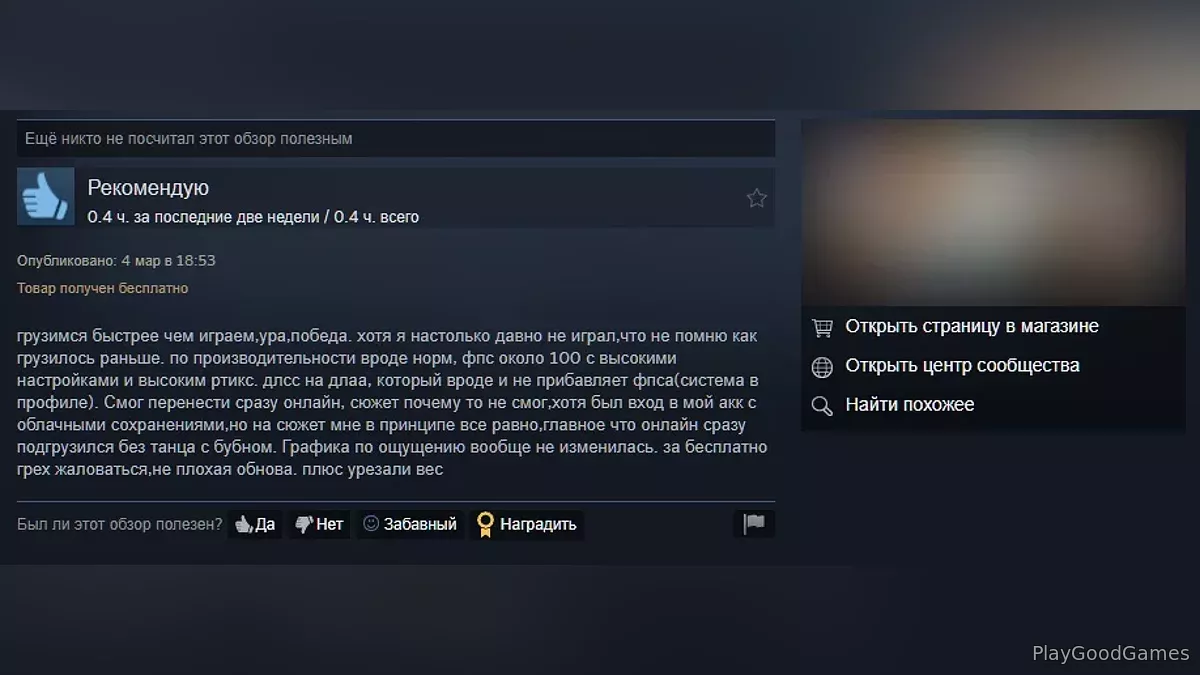Click the magnifier icon next to Найти похожее
This screenshot has width=1200, height=675.
[x=822, y=405]
